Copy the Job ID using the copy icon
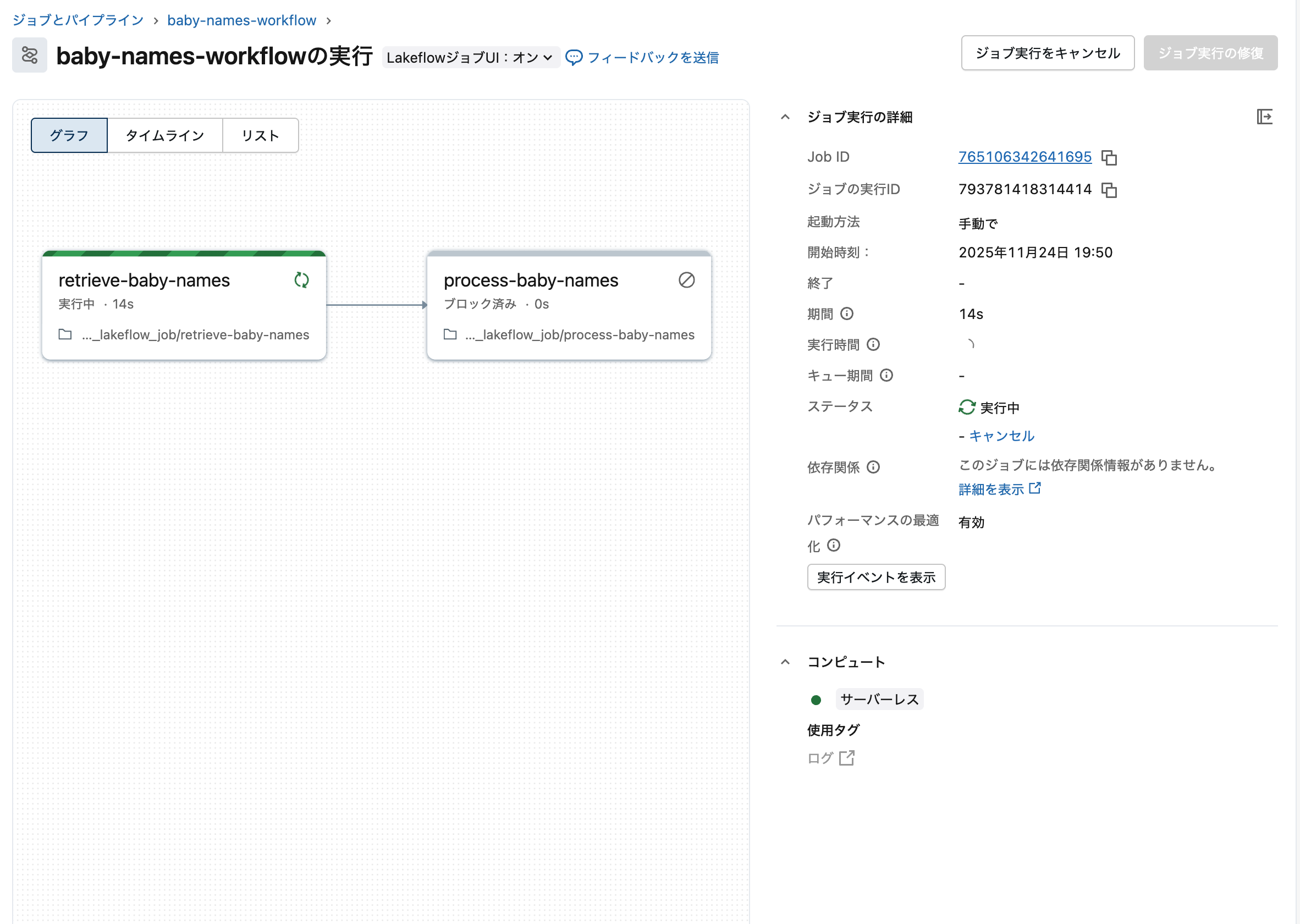The width and height of the screenshot is (1300, 924). coord(1110,157)
